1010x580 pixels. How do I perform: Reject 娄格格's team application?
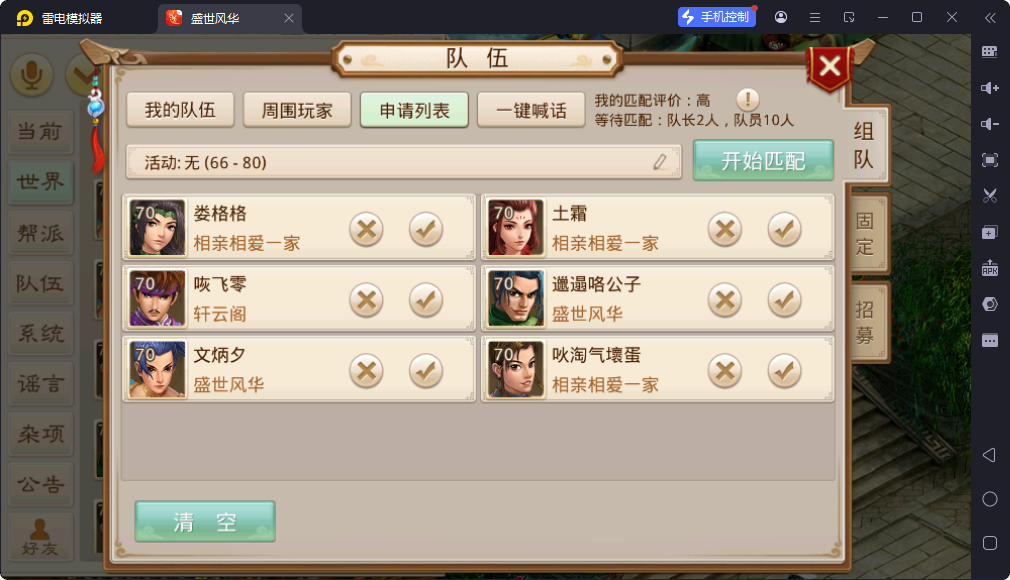pyautogui.click(x=367, y=229)
